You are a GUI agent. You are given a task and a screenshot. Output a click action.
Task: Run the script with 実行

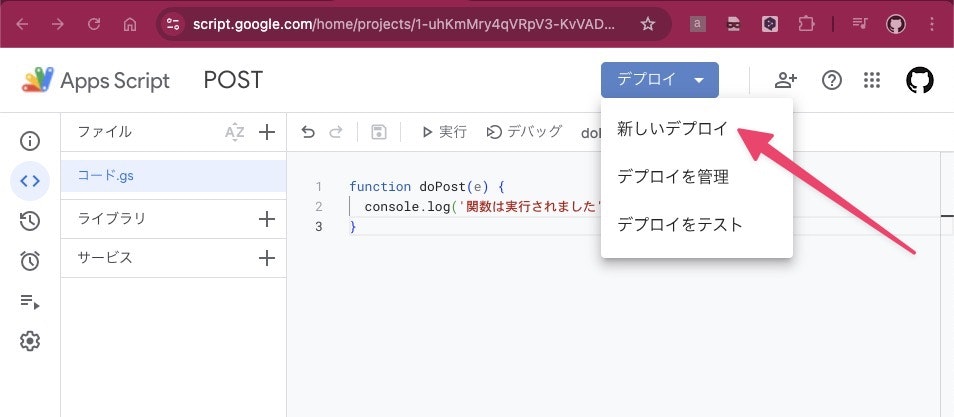coord(444,131)
